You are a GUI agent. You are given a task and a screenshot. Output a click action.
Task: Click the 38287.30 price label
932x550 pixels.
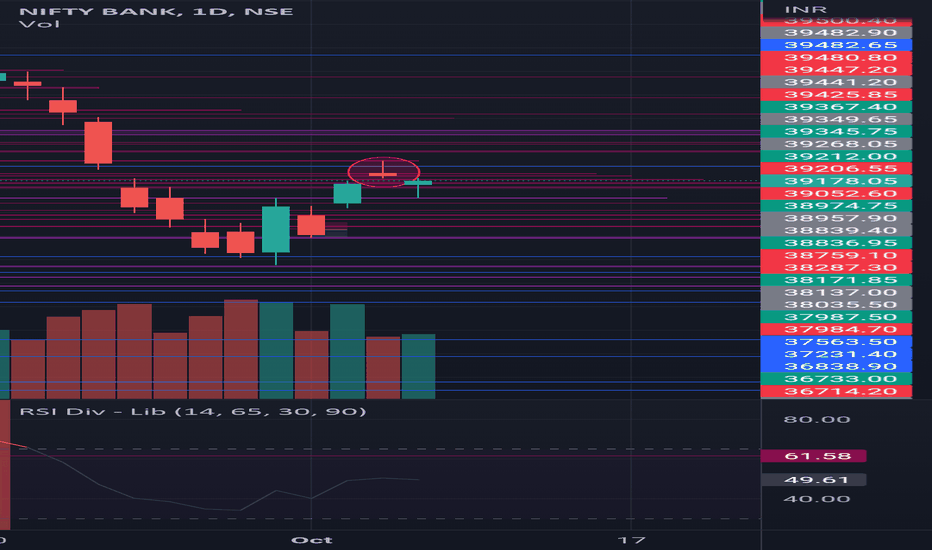click(x=836, y=268)
